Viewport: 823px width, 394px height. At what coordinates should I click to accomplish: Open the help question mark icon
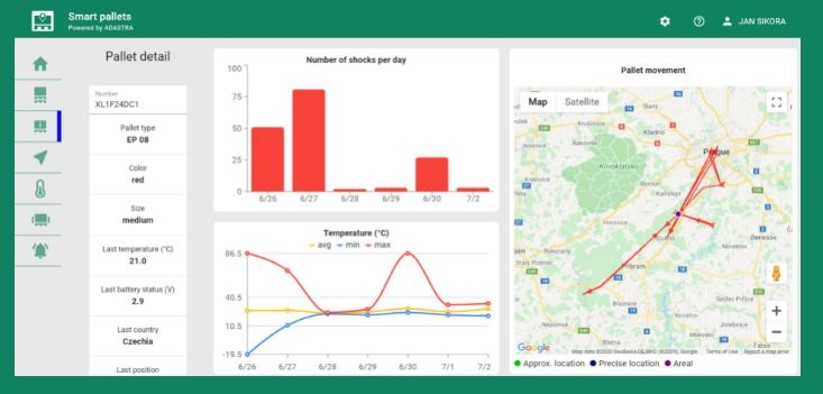click(699, 22)
